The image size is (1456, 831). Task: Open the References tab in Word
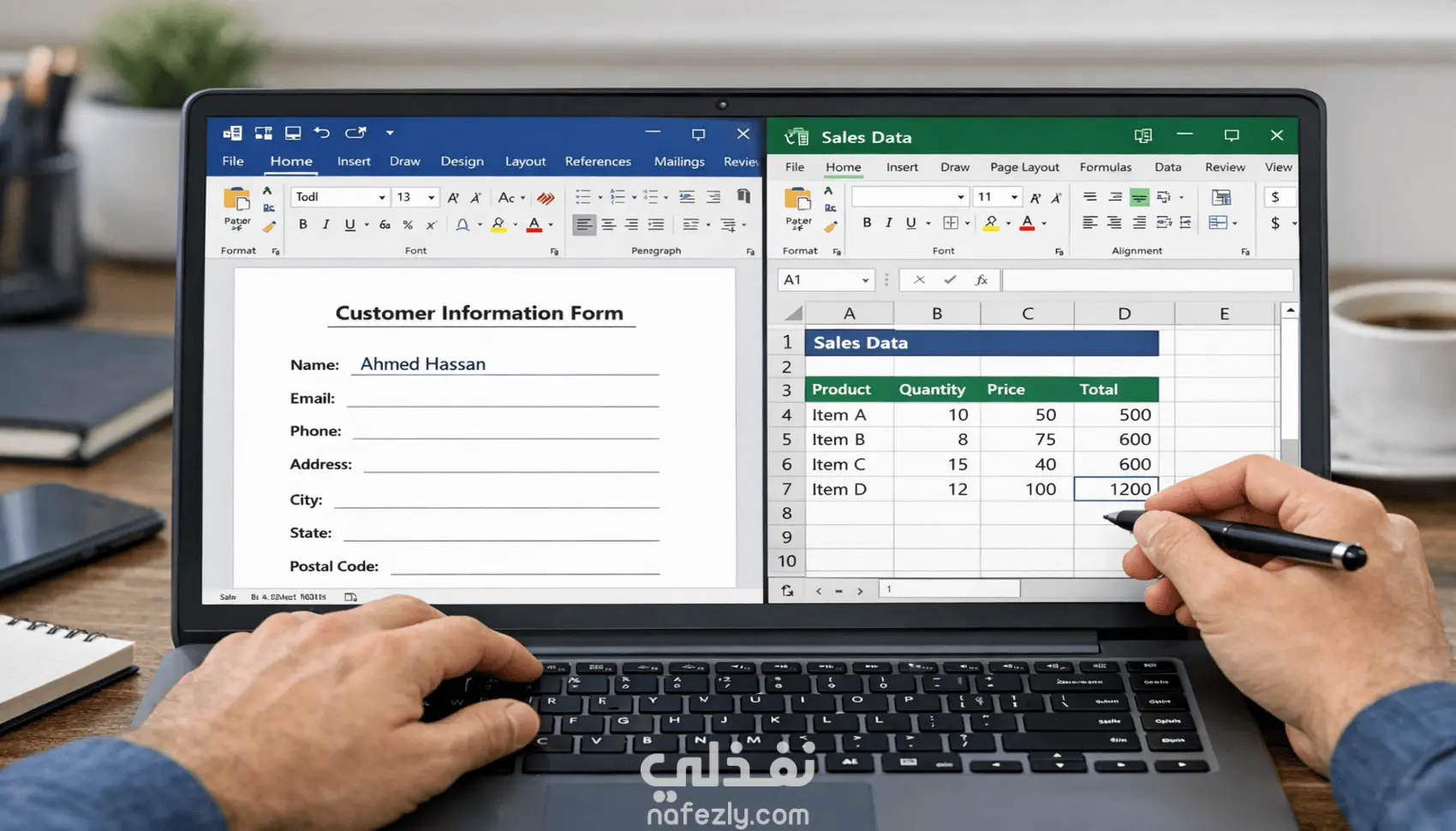[x=598, y=161]
